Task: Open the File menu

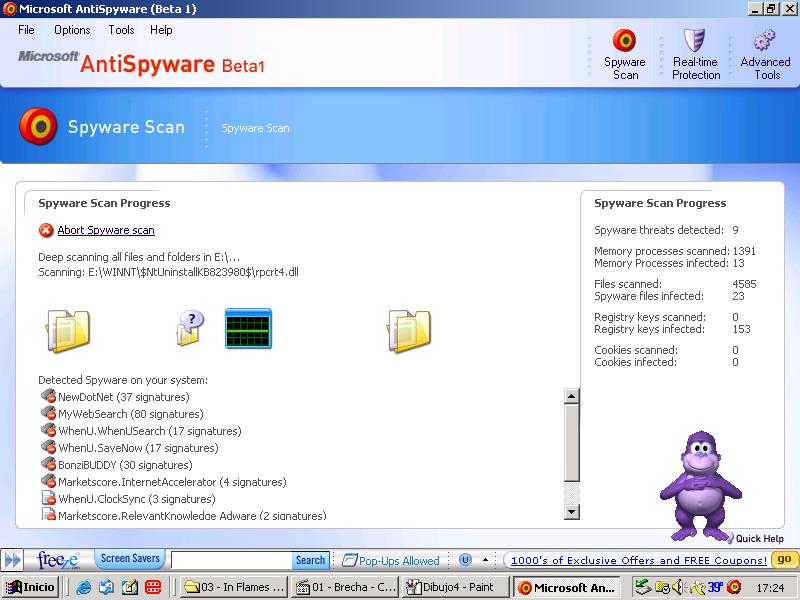Action: click(26, 30)
